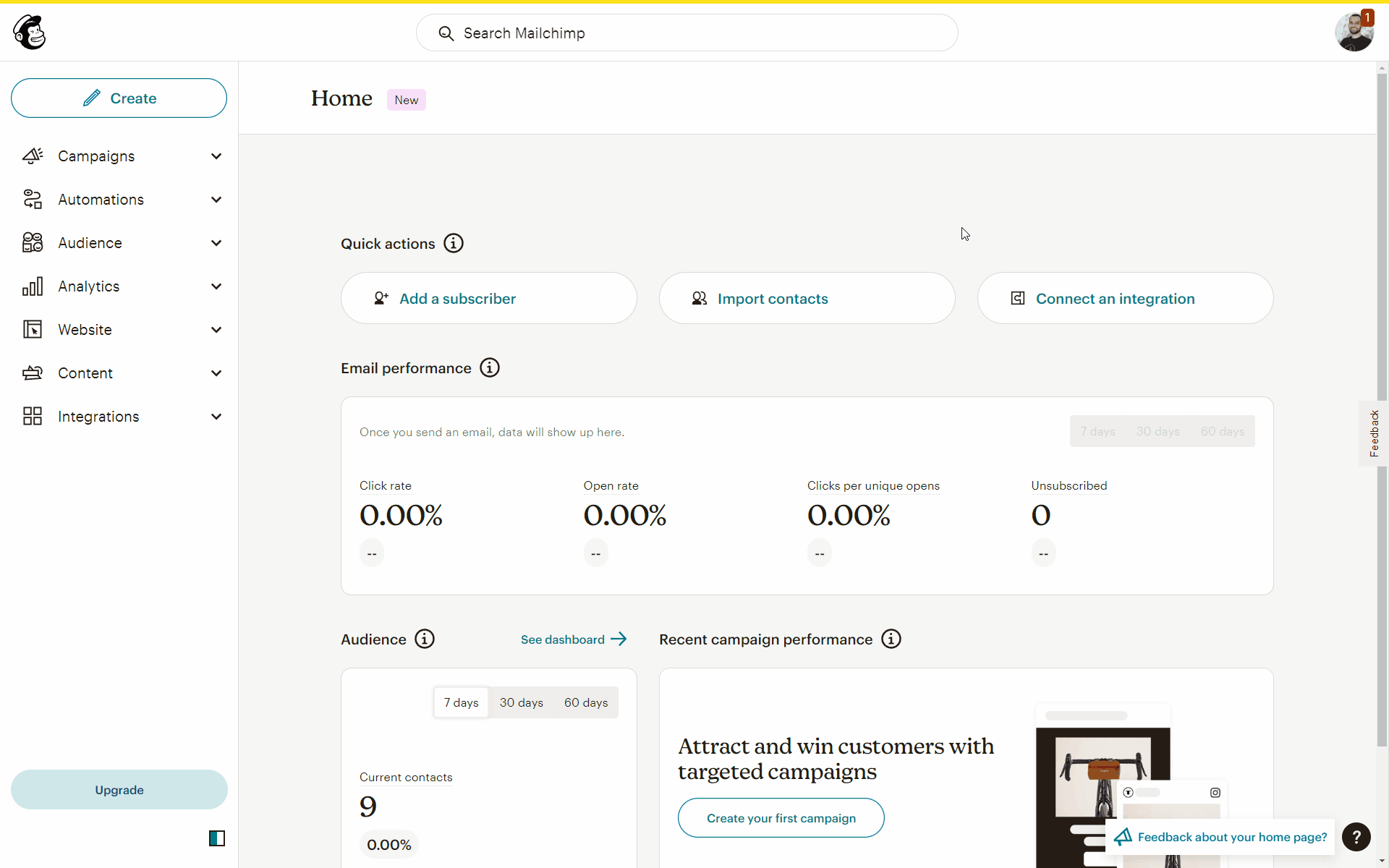Click the Campaigns megaphone icon
The height and width of the screenshot is (868, 1389).
[x=33, y=156]
